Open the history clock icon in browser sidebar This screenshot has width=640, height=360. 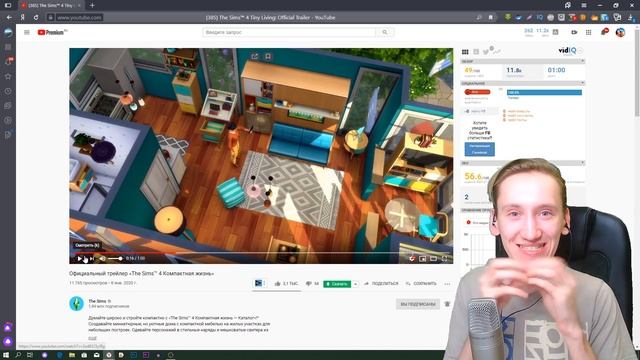pos(8,91)
